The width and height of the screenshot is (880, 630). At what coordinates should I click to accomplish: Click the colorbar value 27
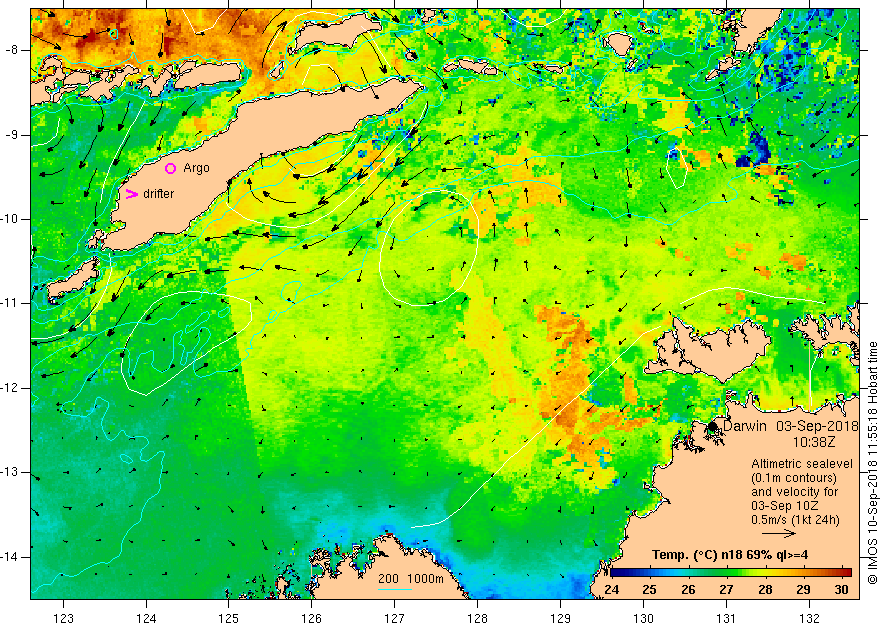pyautogui.click(x=726, y=590)
